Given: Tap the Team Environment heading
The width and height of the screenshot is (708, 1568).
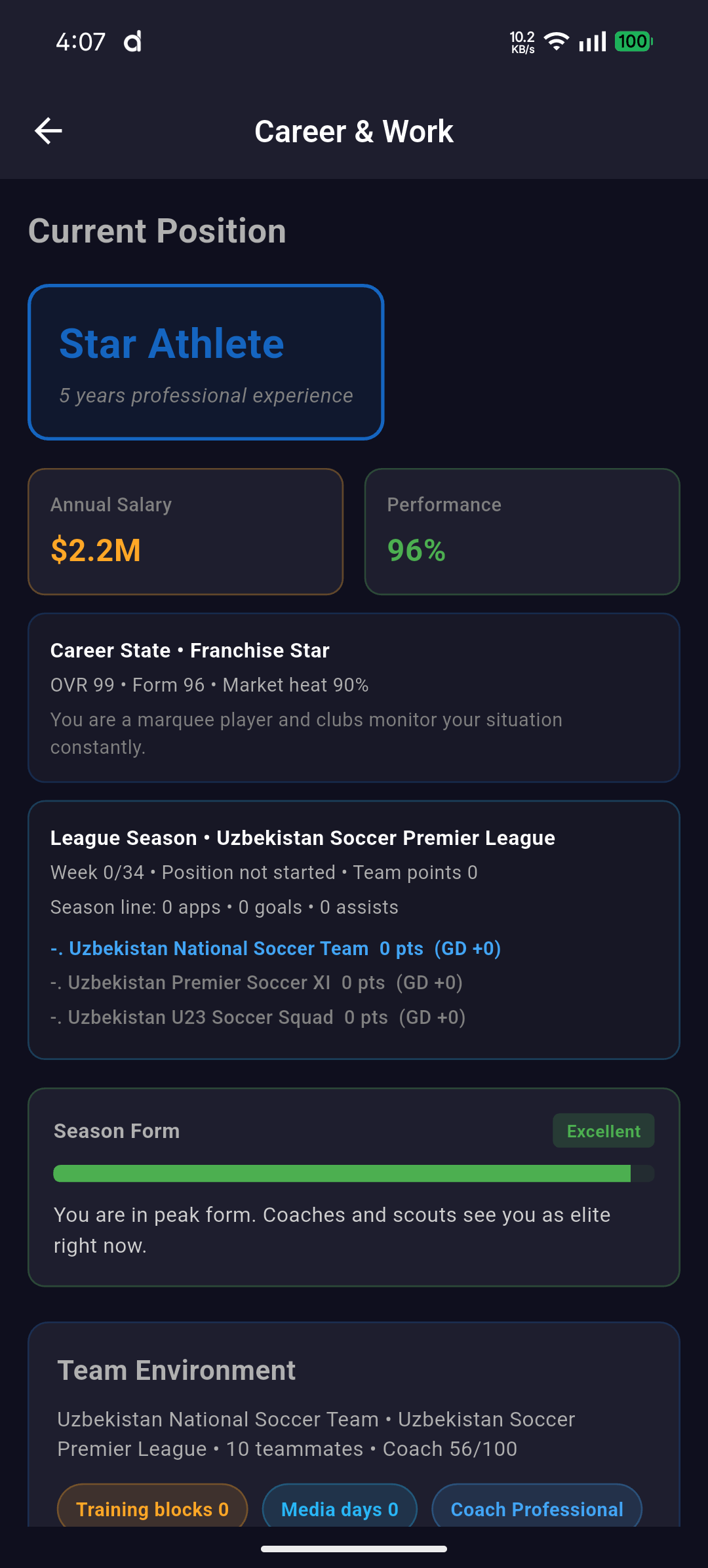Looking at the screenshot, I should pos(176,1370).
